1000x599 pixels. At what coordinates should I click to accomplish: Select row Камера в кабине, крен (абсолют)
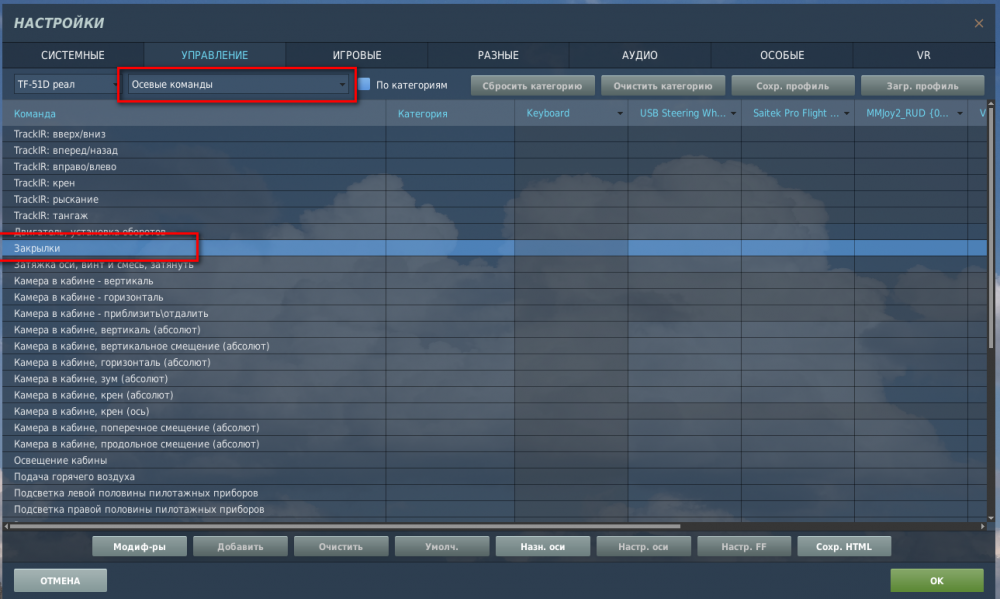coord(495,395)
